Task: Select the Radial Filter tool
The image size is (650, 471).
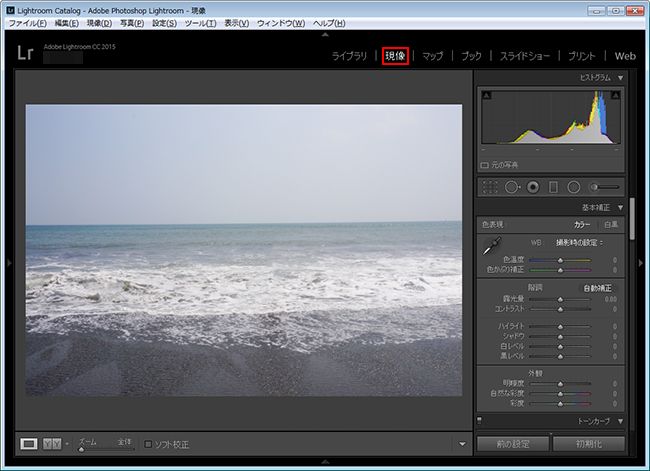Action: (x=574, y=187)
